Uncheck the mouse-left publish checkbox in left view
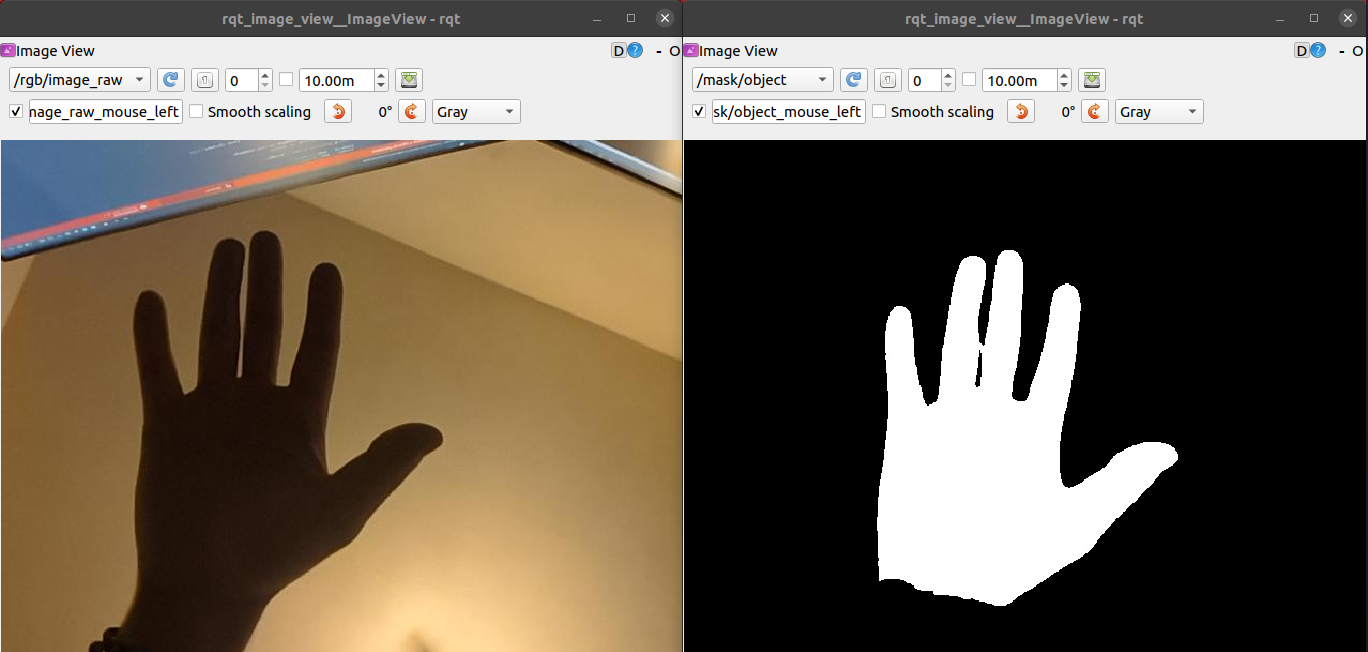 click(x=13, y=111)
